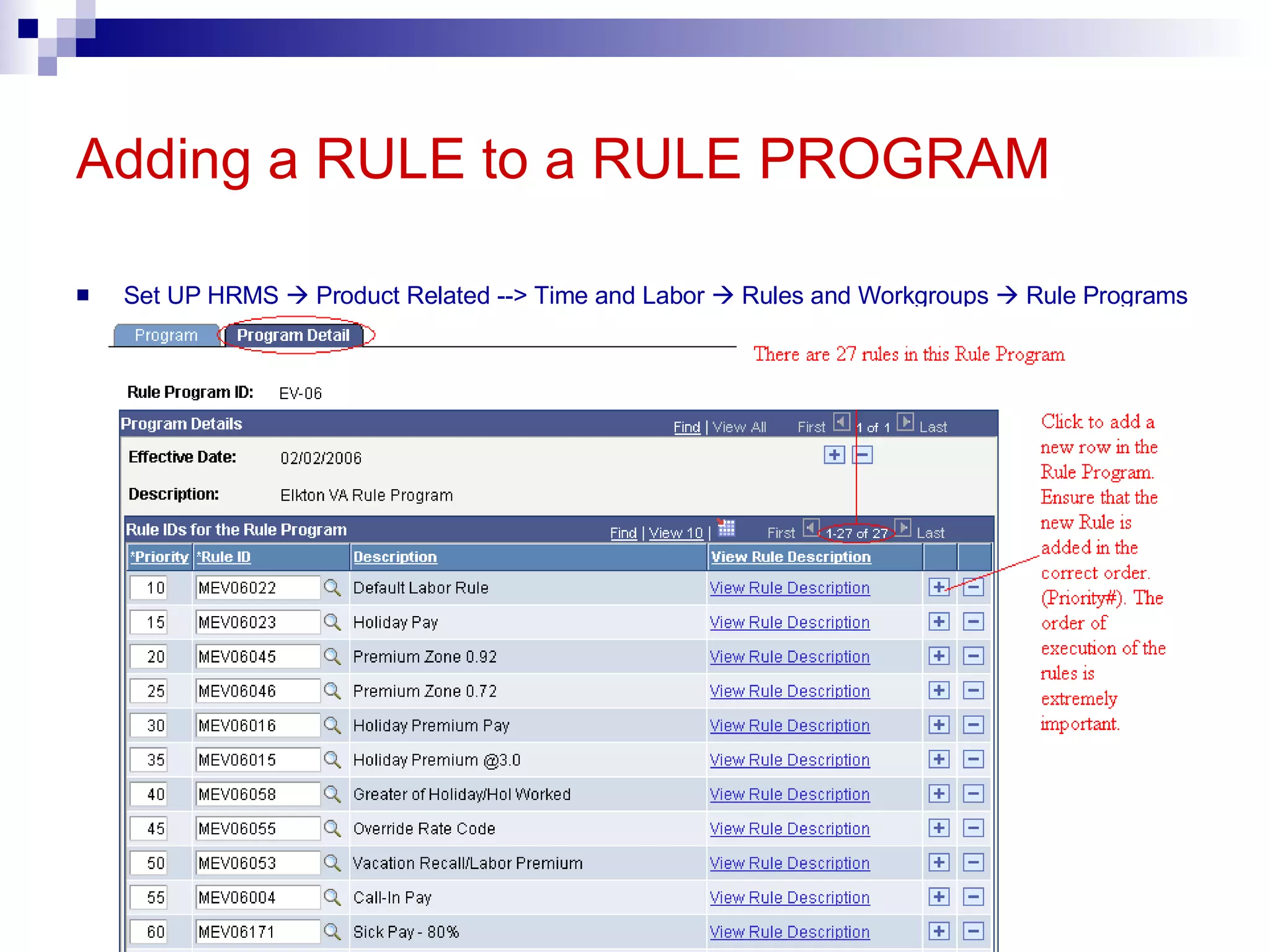
Task: Click Rule ID field MEV06171
Action: tap(257, 932)
